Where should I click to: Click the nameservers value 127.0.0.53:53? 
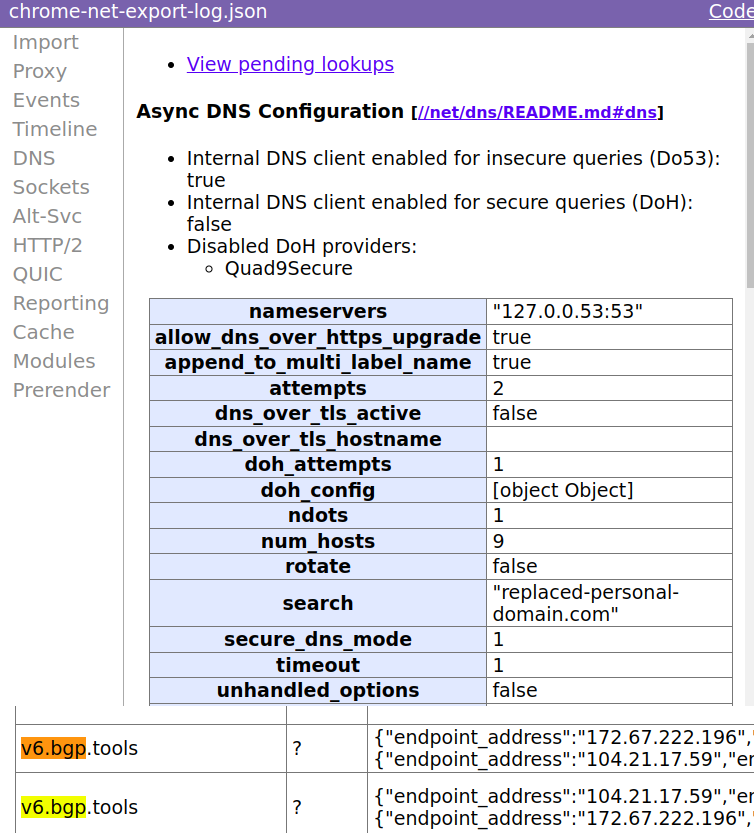coord(567,311)
